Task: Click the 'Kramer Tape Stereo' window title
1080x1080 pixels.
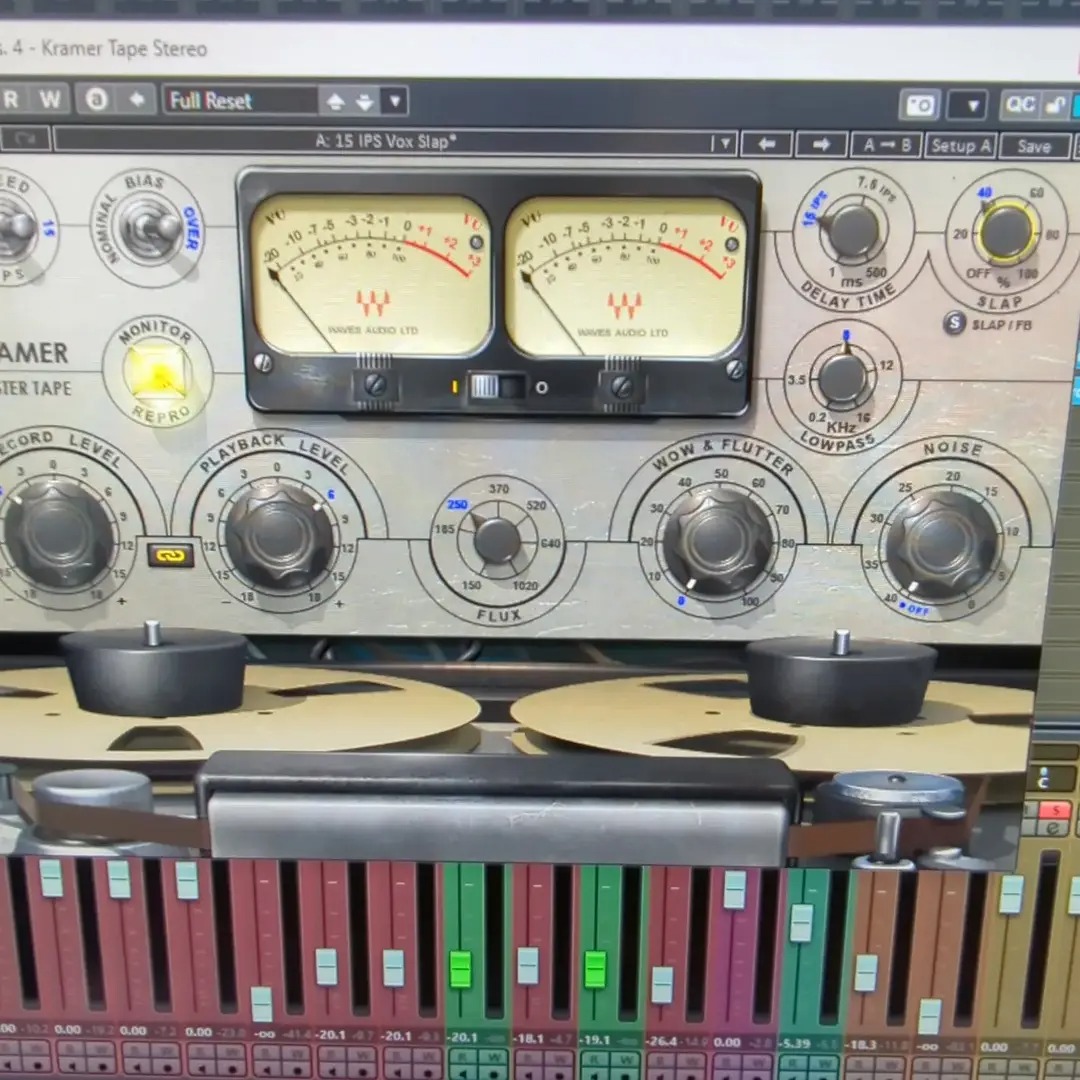Action: tap(124, 48)
